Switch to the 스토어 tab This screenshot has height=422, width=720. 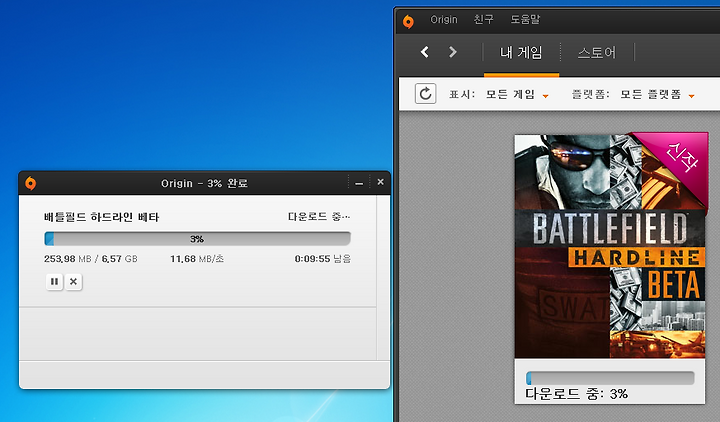point(597,52)
